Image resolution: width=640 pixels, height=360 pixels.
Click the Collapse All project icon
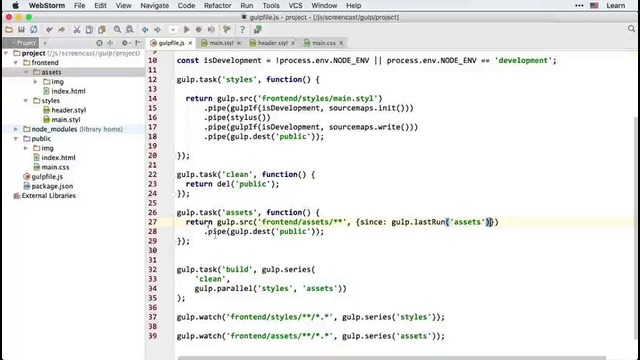(x=110, y=43)
